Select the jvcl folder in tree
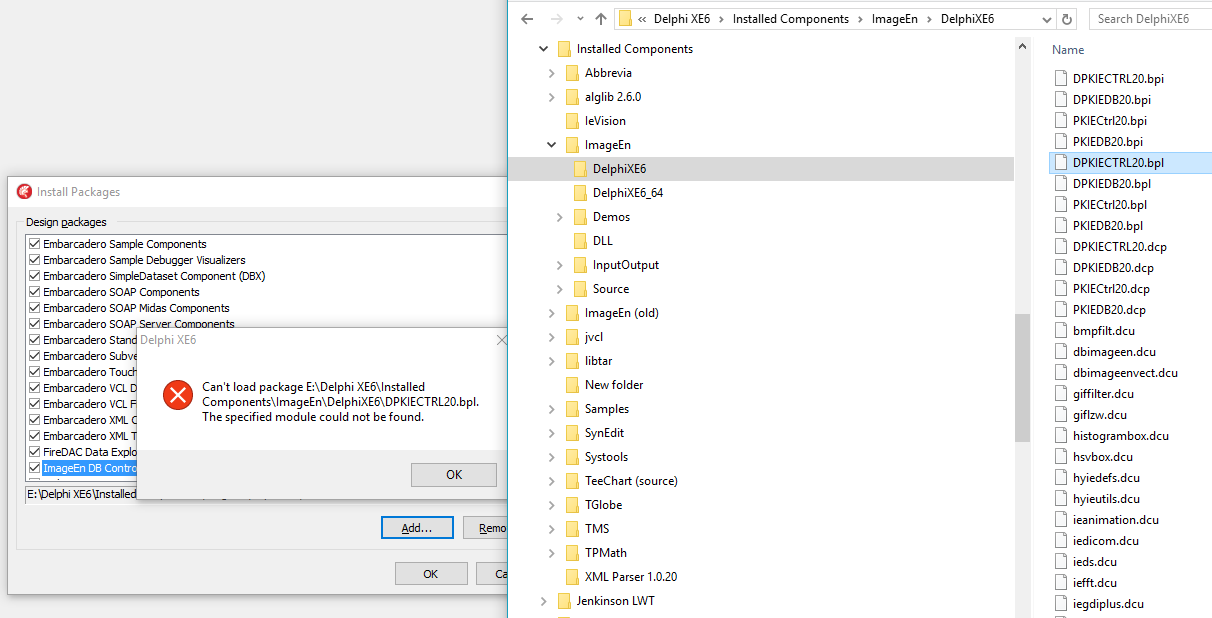Viewport: 1212px width, 618px height. pos(594,337)
